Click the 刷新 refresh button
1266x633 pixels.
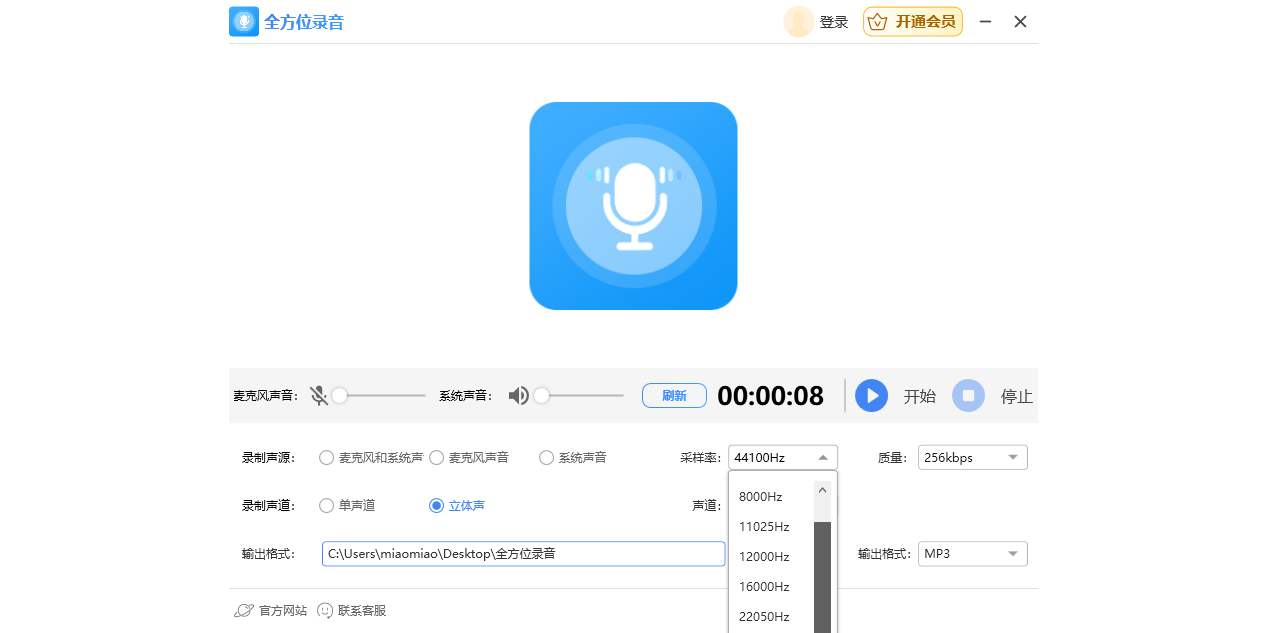pos(674,396)
